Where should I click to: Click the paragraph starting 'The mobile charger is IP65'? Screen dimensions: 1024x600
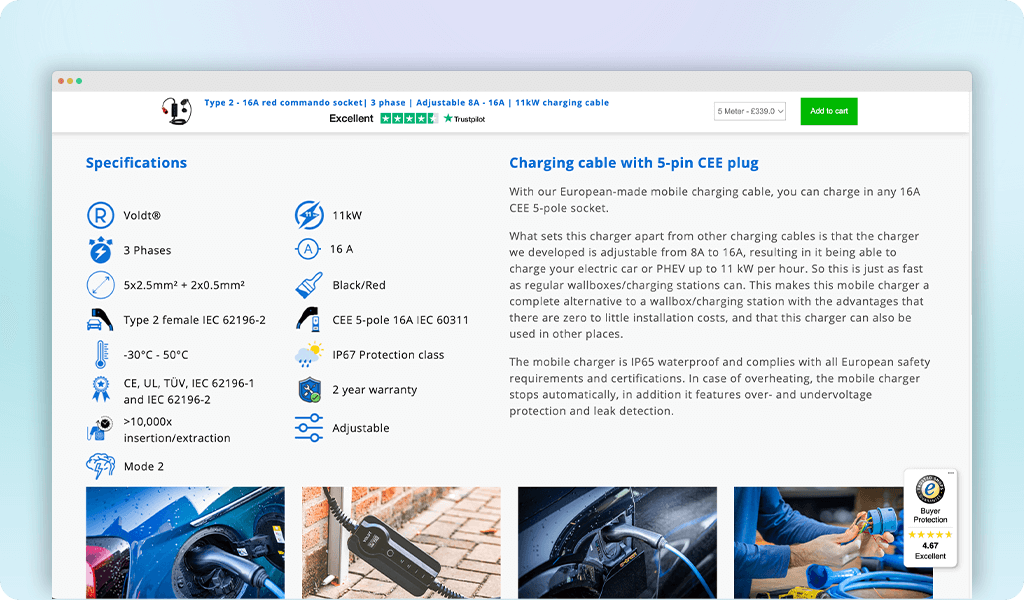[720, 387]
